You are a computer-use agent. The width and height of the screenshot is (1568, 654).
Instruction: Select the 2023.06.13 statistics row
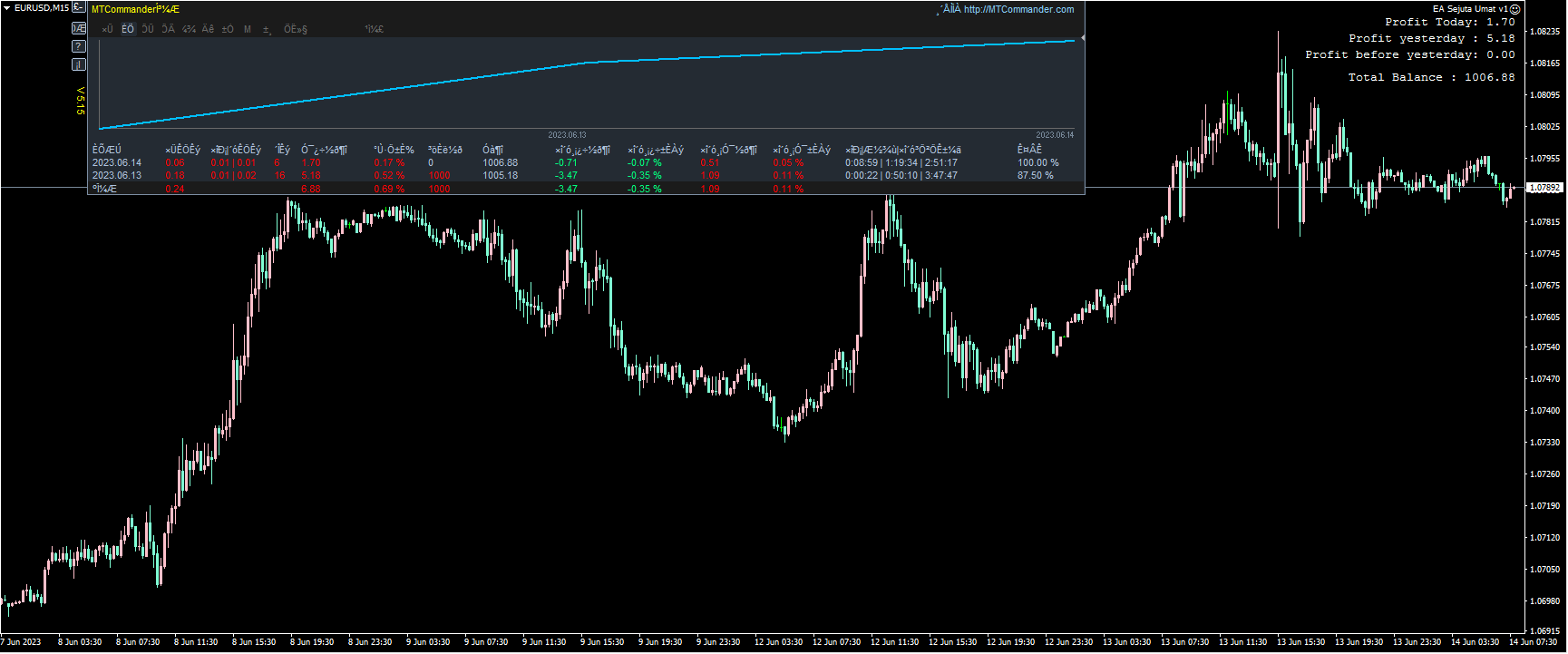pyautogui.click(x=117, y=176)
